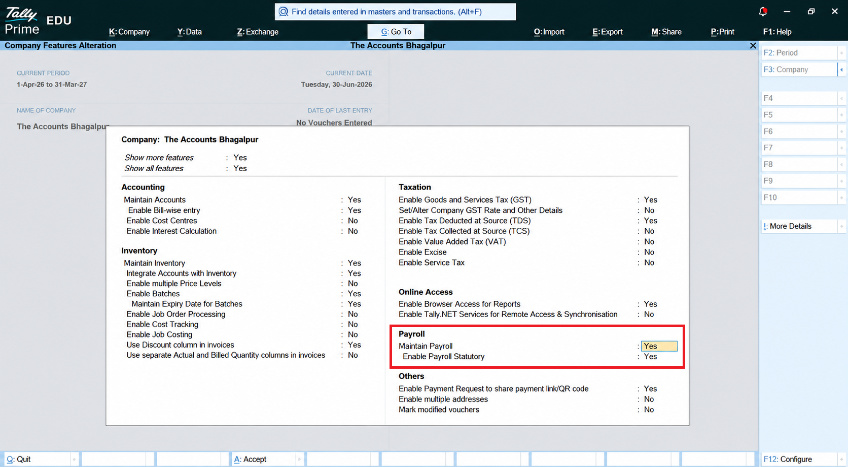This screenshot has width=848, height=467.
Task: Toggle Set/Alter Company GST Rate value
Action: pyautogui.click(x=649, y=210)
